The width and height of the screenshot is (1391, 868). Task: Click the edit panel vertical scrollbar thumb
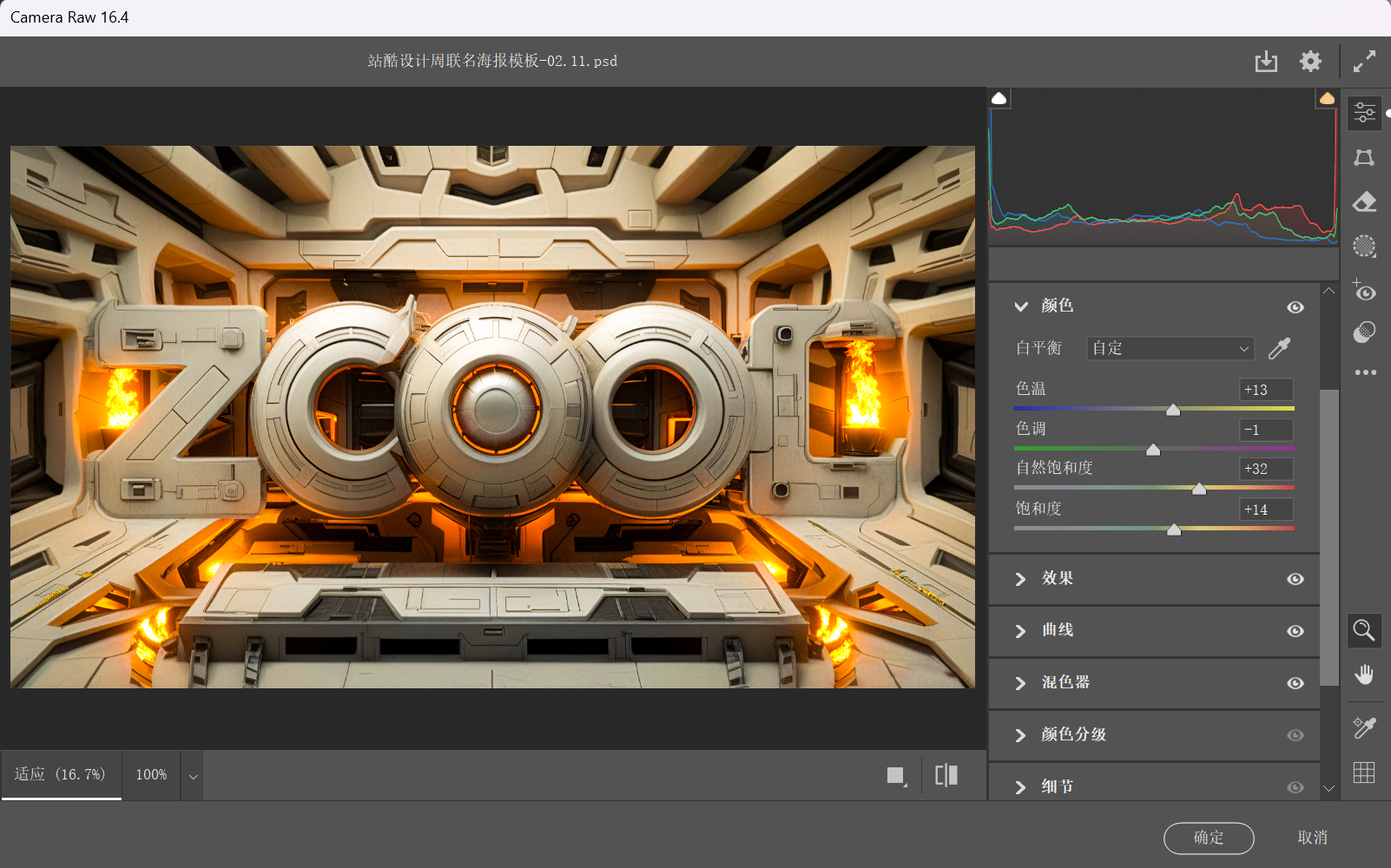1329,537
